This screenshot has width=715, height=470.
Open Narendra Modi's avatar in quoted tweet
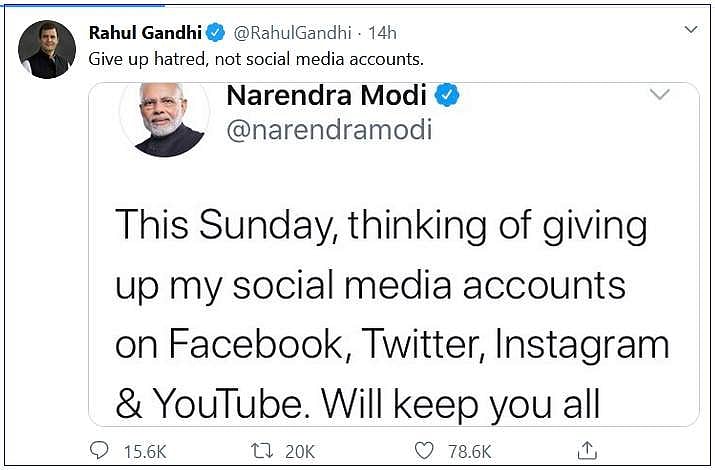(164, 116)
